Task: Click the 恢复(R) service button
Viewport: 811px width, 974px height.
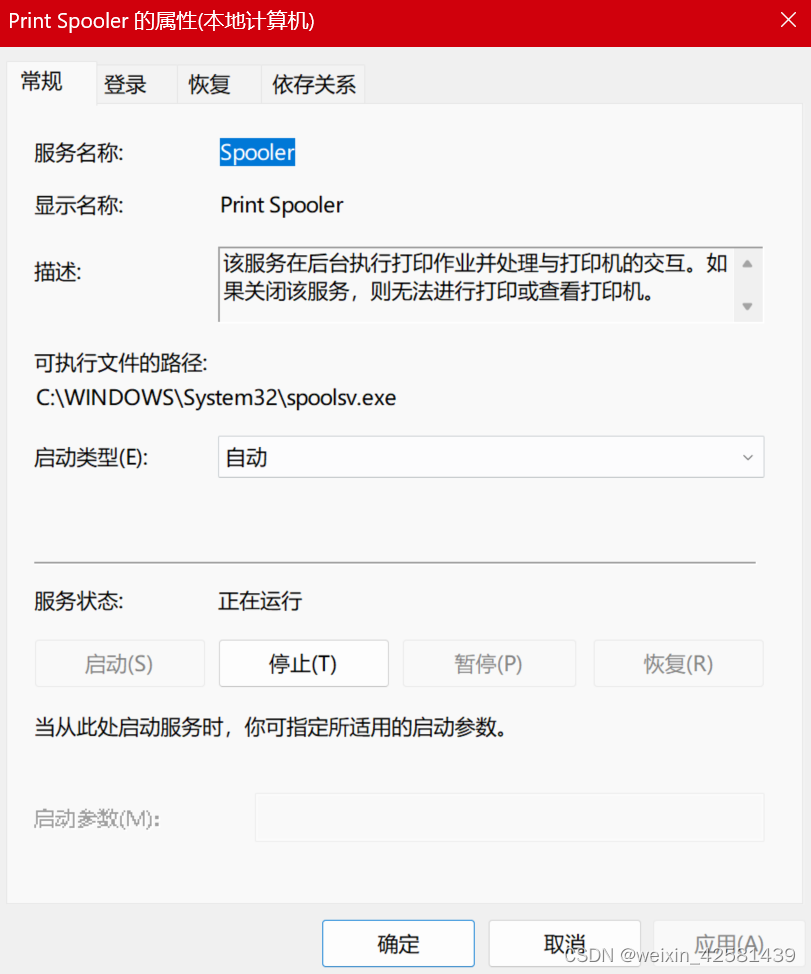Action: point(678,663)
